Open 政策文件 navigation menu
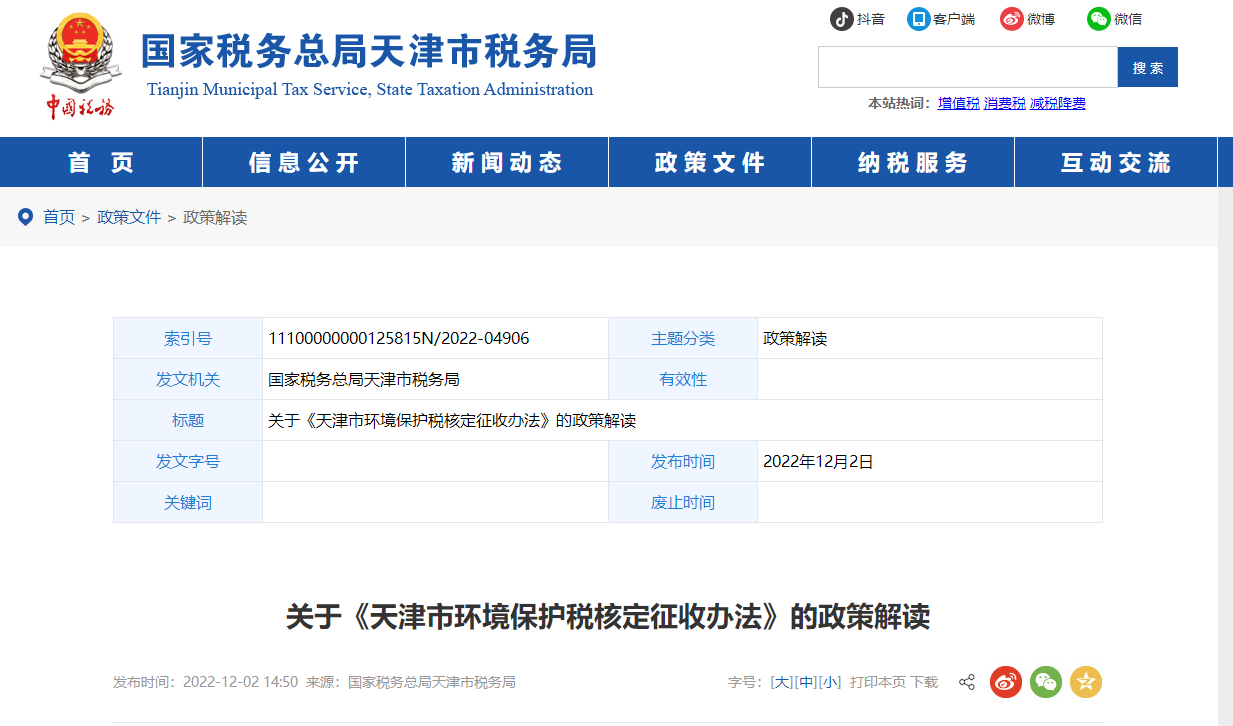Image resolution: width=1233 pixels, height=726 pixels. click(710, 162)
